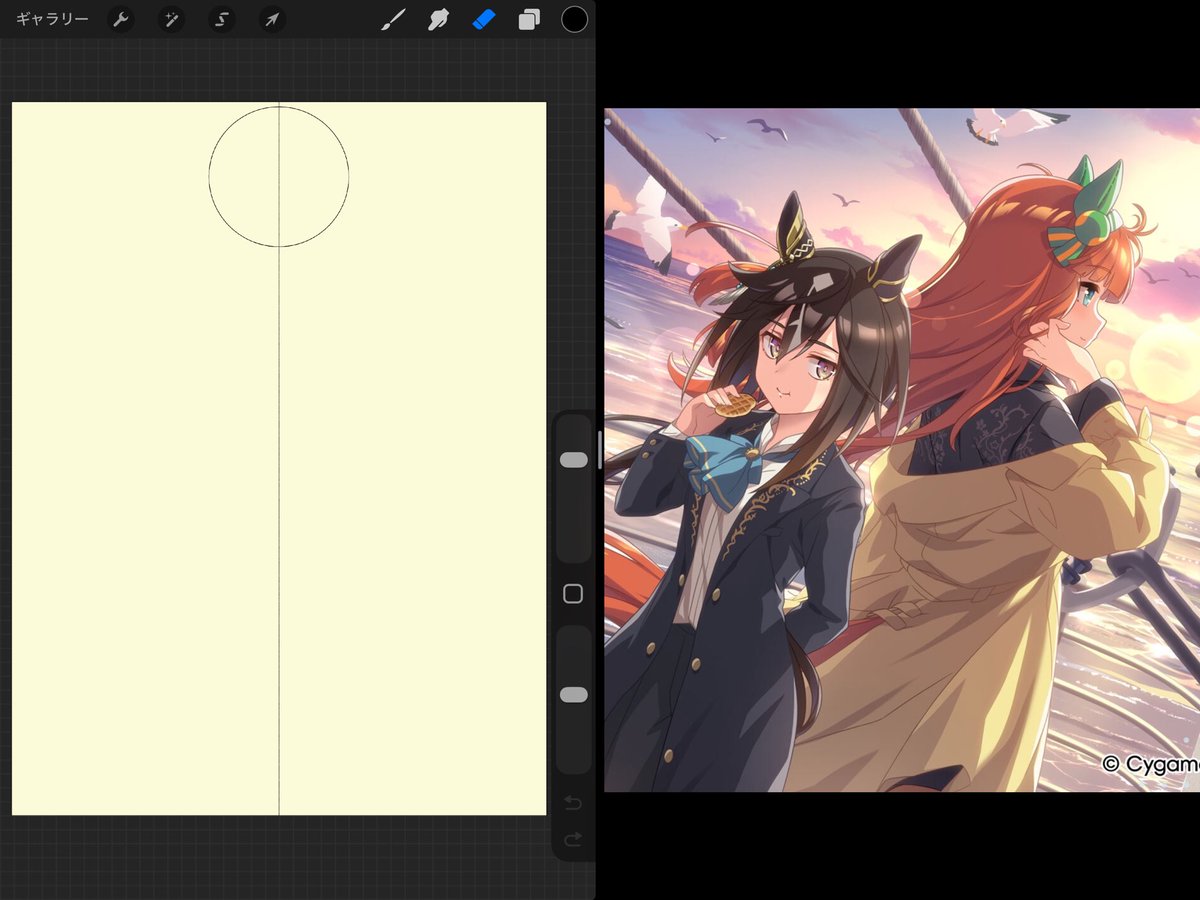This screenshot has height=900, width=1200.
Task: Click the brush opacity slider handle
Action: coord(574,694)
